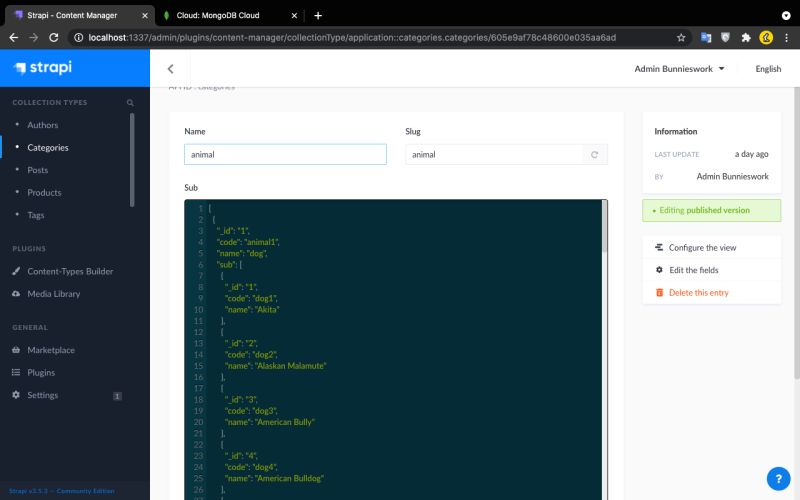Screen dimensions: 800x500
Task: Close the Strapi Content Manager tab
Action: tap(145, 15)
